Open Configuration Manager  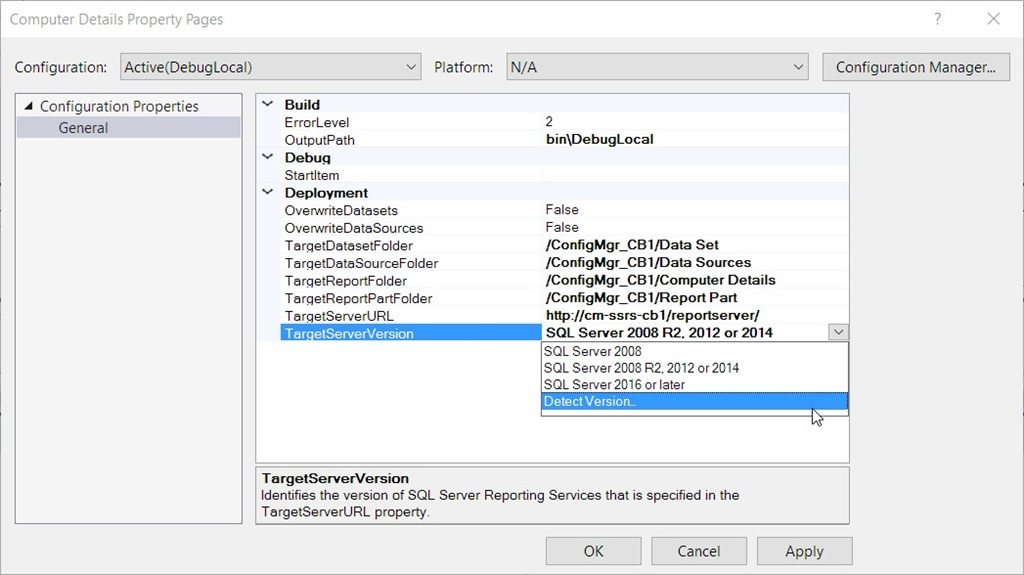[x=916, y=67]
